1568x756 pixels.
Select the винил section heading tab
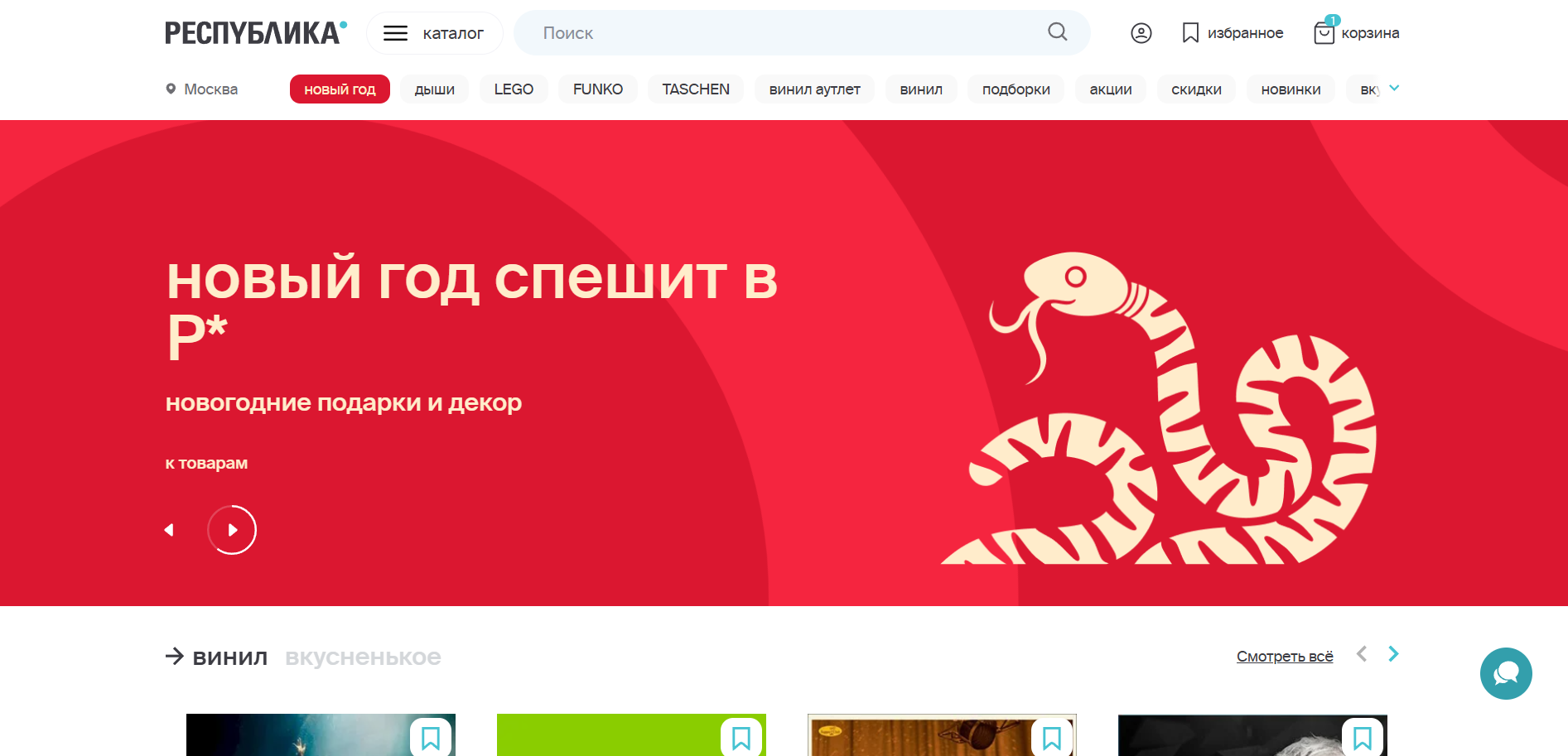(x=230, y=657)
